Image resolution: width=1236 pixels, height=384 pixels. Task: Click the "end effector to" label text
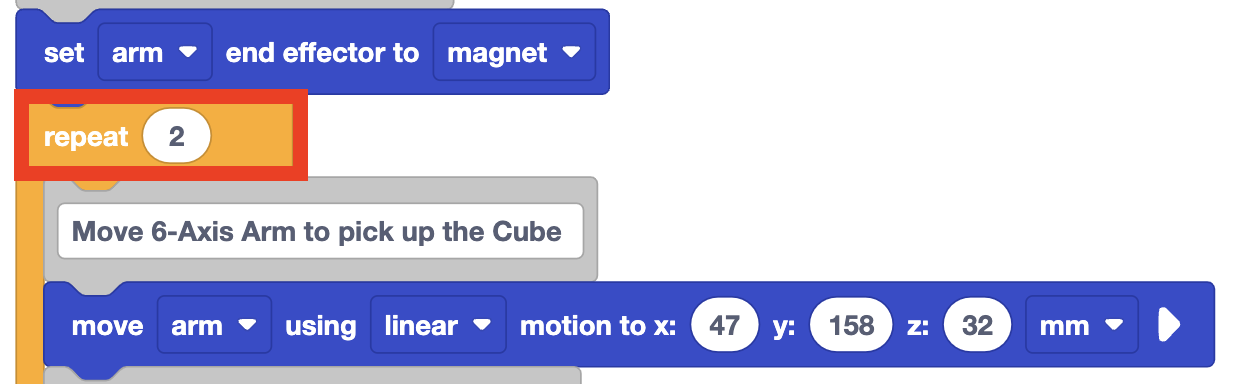pyautogui.click(x=322, y=53)
